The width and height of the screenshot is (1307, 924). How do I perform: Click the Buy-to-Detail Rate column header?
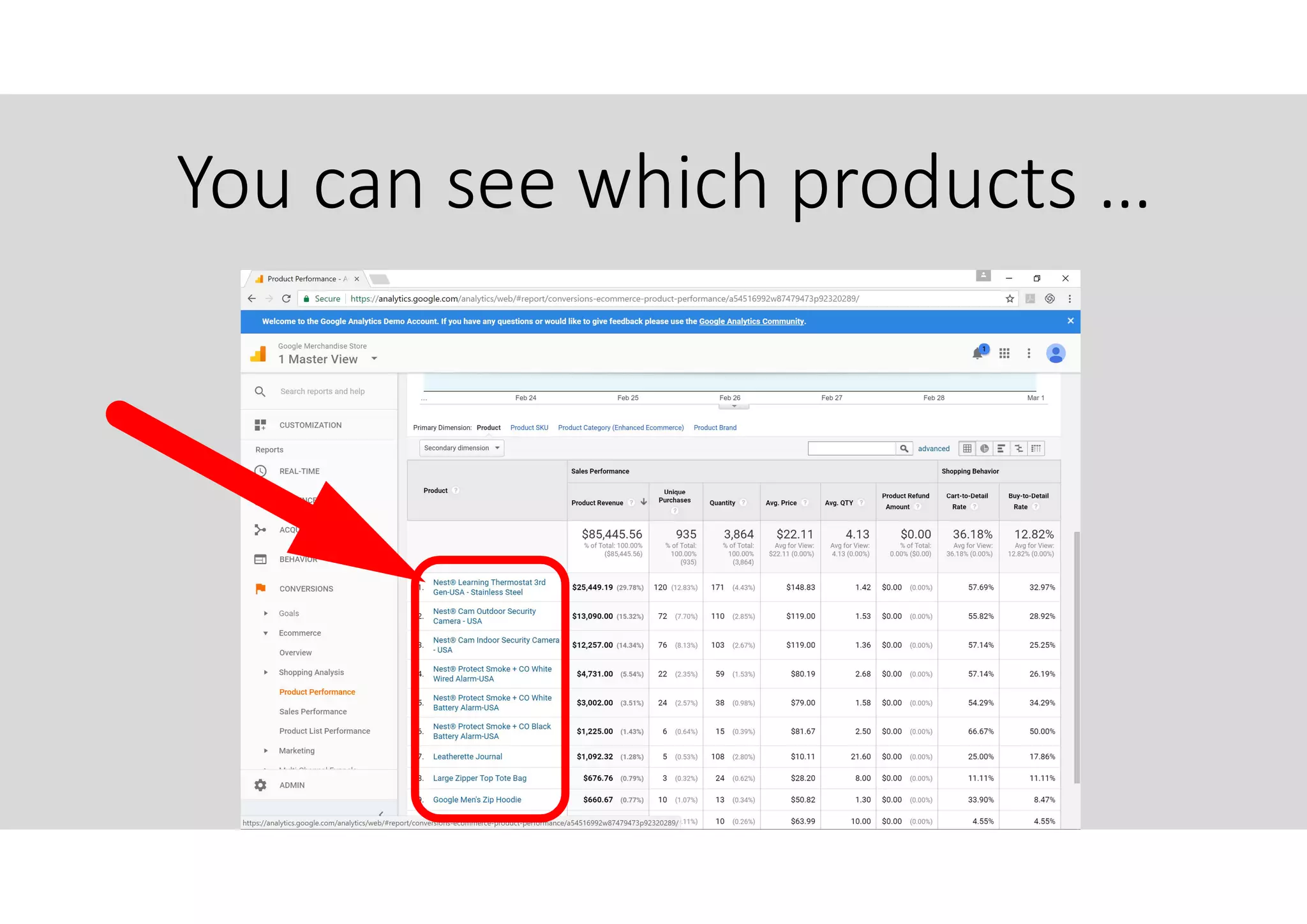(1028, 501)
